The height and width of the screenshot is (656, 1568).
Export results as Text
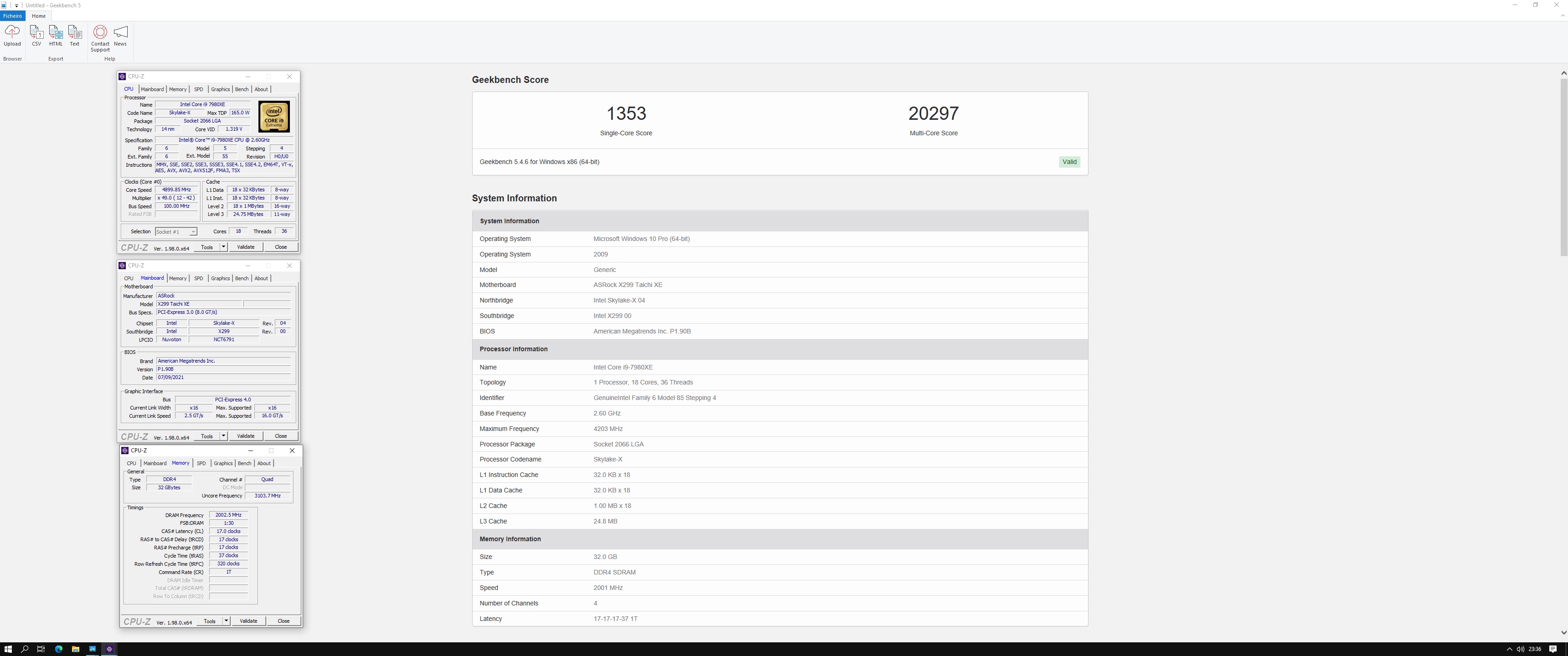[x=74, y=35]
